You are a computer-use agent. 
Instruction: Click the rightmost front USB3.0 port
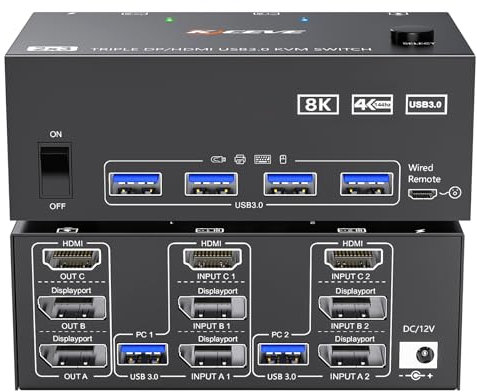tap(366, 184)
